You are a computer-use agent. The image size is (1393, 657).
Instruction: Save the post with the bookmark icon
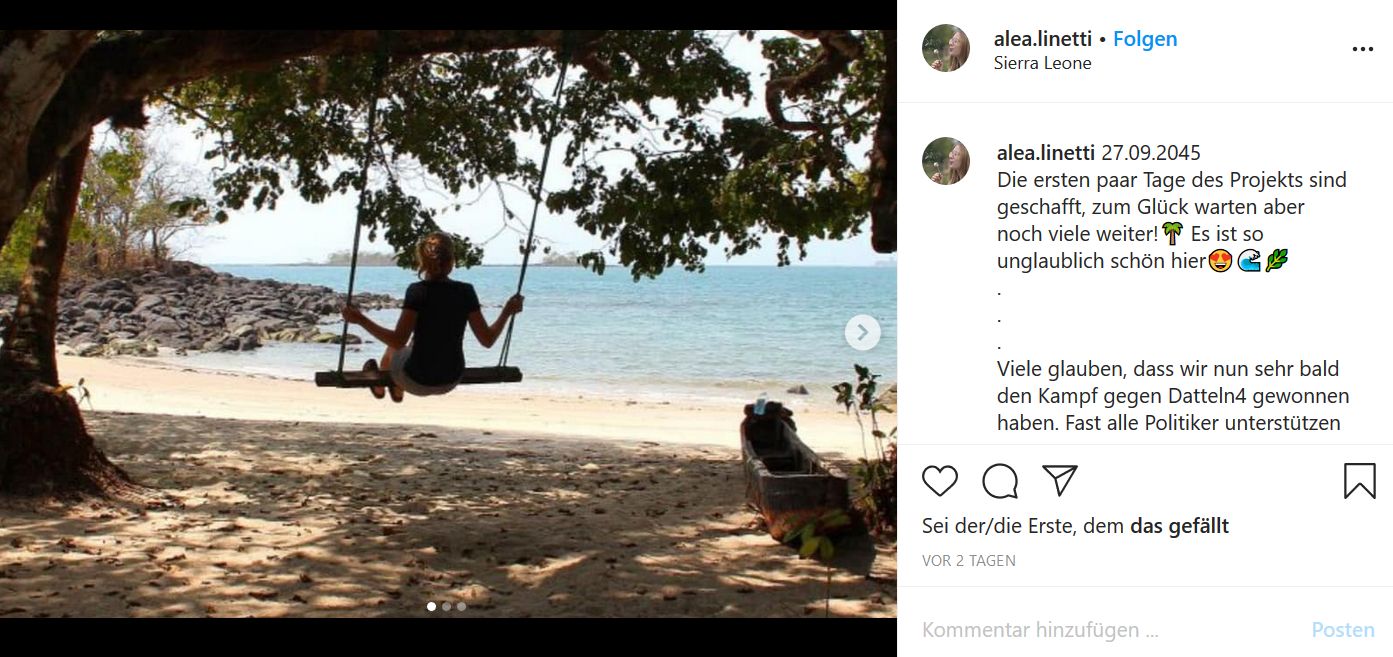point(1359,481)
